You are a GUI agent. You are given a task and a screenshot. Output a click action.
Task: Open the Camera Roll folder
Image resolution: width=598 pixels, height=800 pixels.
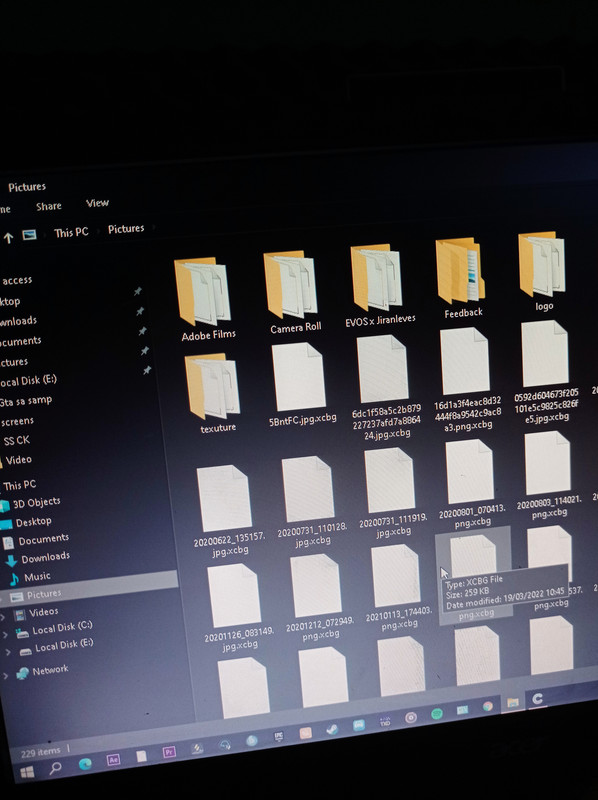point(292,292)
